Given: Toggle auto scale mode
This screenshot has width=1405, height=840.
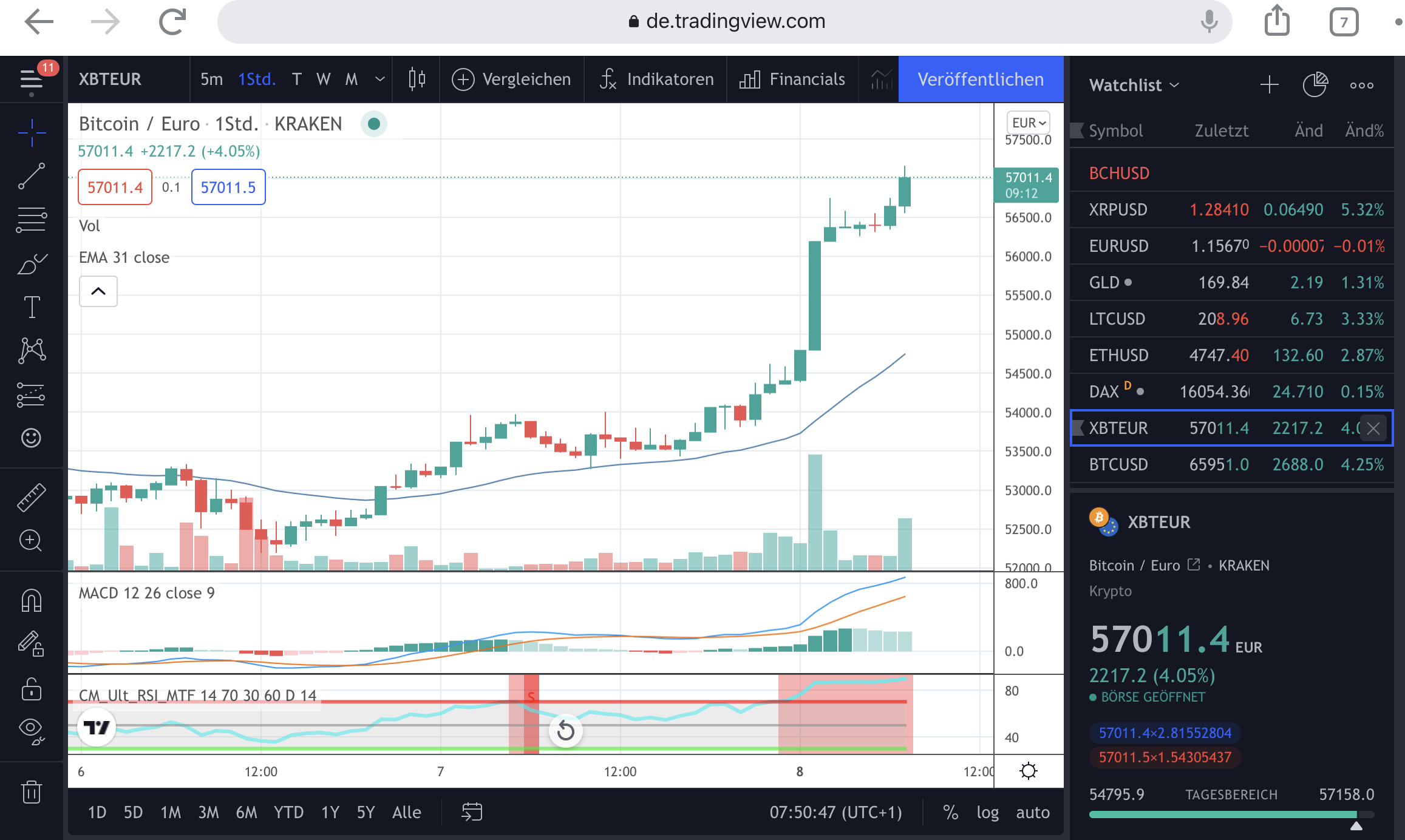Looking at the screenshot, I should coord(1033,812).
